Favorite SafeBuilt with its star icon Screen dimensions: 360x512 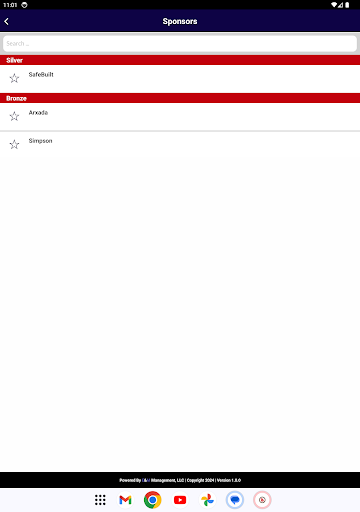[x=14, y=78]
